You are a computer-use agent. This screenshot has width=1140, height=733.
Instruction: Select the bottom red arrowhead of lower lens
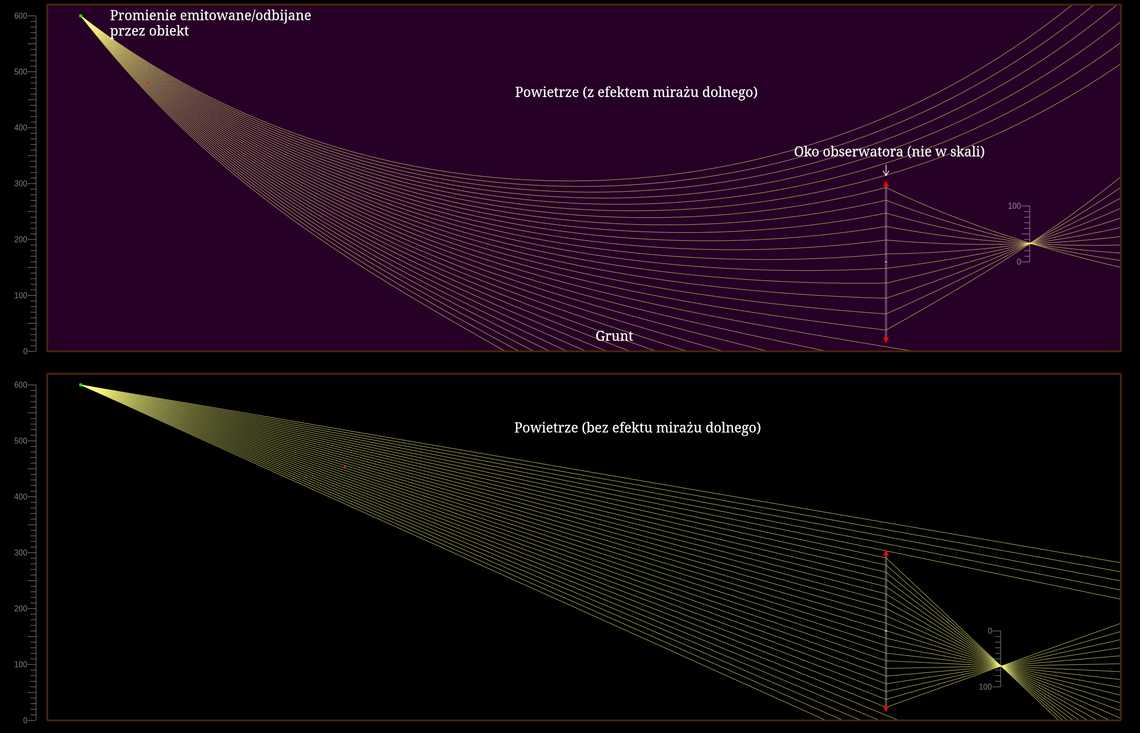[885, 708]
